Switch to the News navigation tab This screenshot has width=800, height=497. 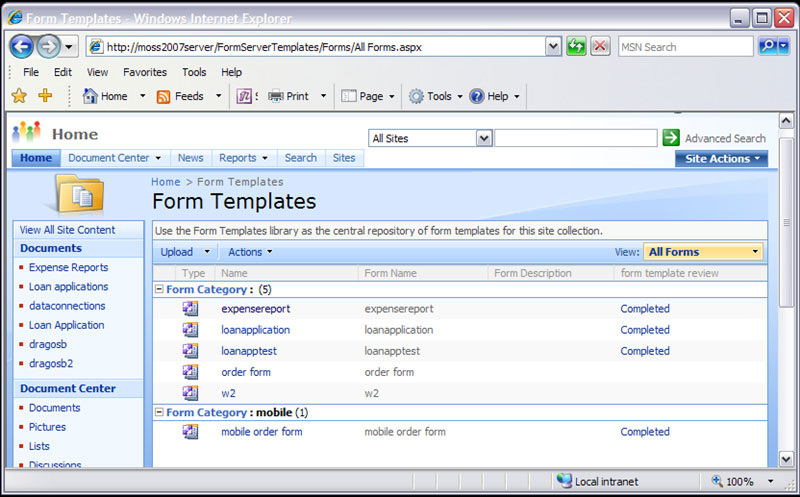tap(190, 158)
